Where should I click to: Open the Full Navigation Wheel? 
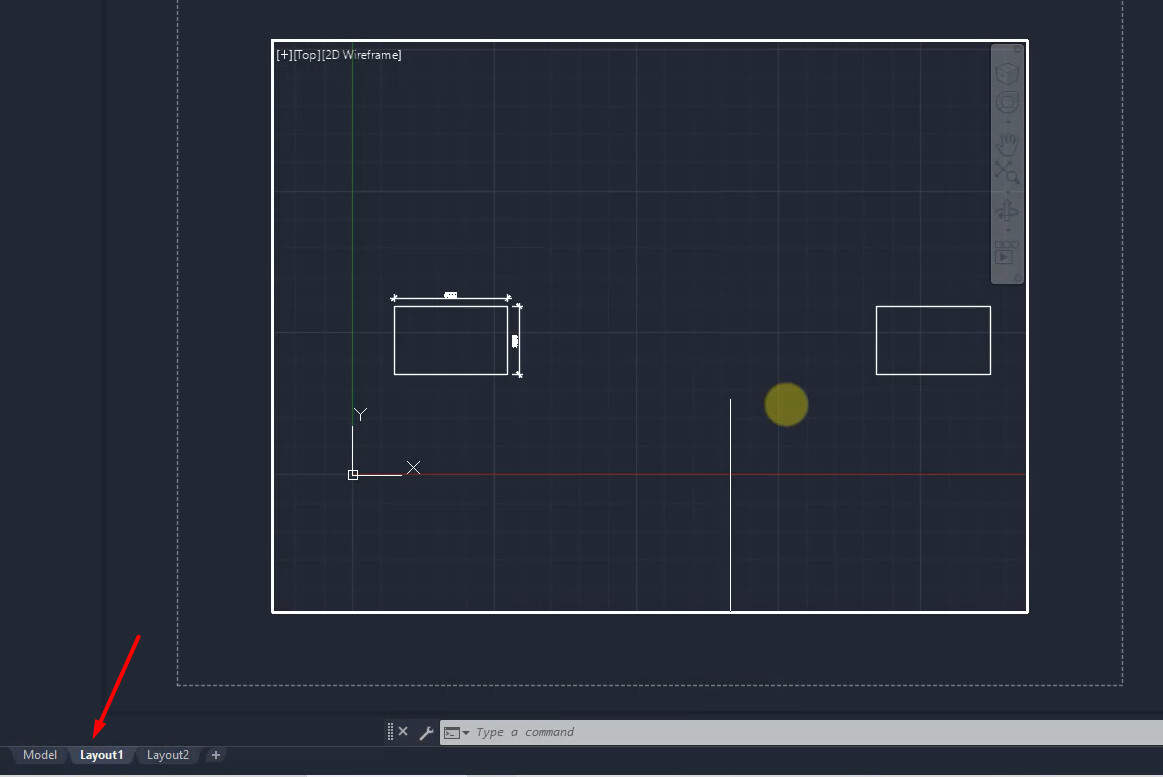[1007, 102]
